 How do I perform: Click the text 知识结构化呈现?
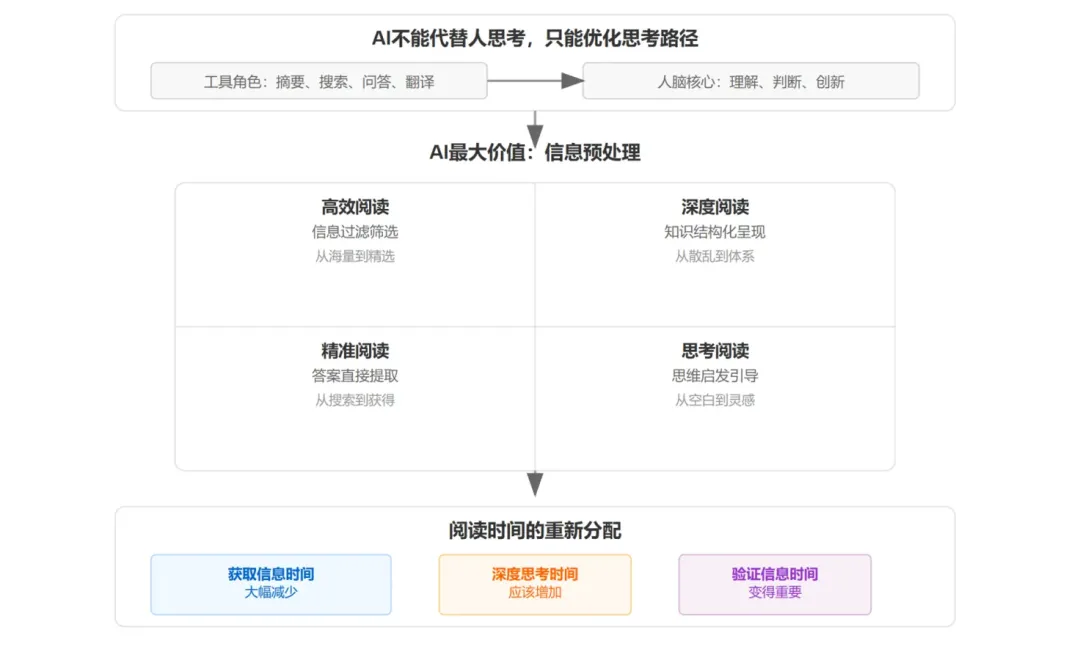coord(715,232)
